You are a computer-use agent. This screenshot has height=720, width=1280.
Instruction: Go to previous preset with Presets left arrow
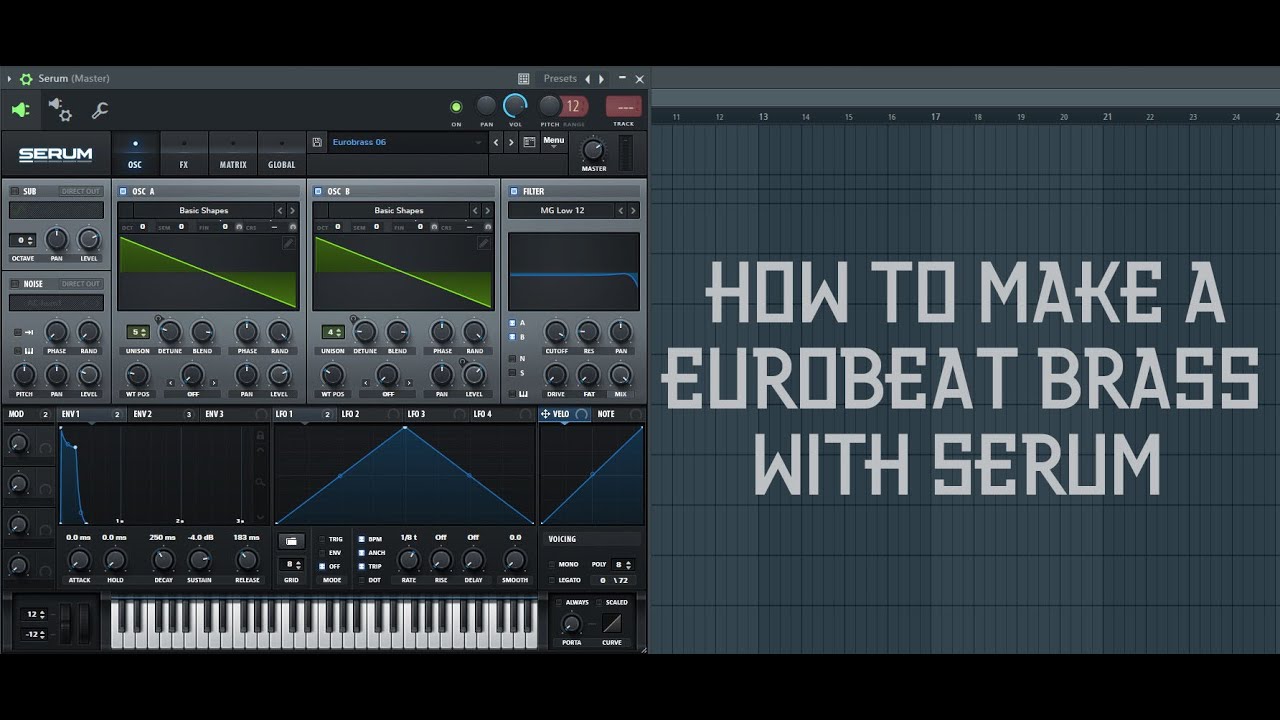(588, 78)
